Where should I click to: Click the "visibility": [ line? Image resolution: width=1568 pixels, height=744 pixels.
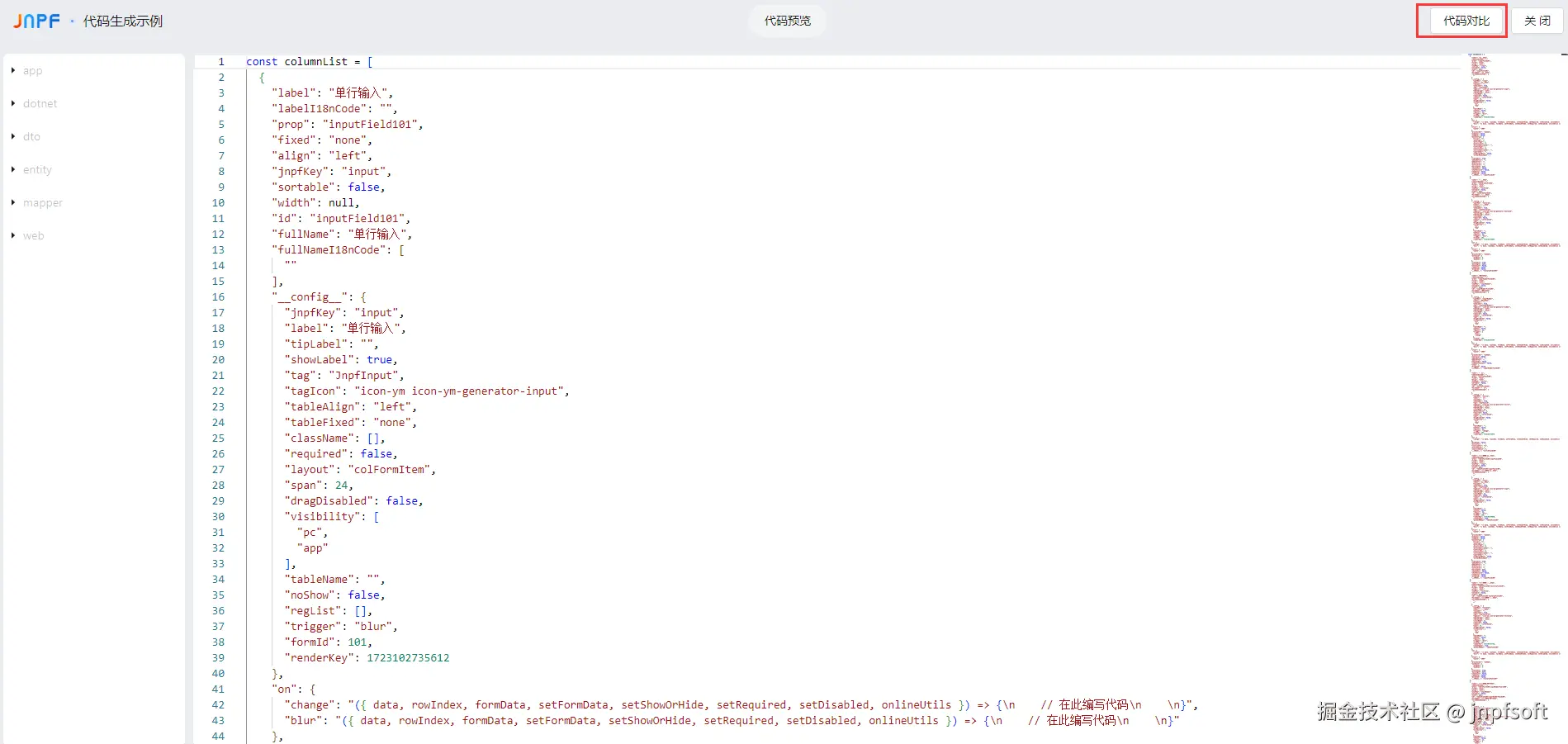(x=332, y=517)
